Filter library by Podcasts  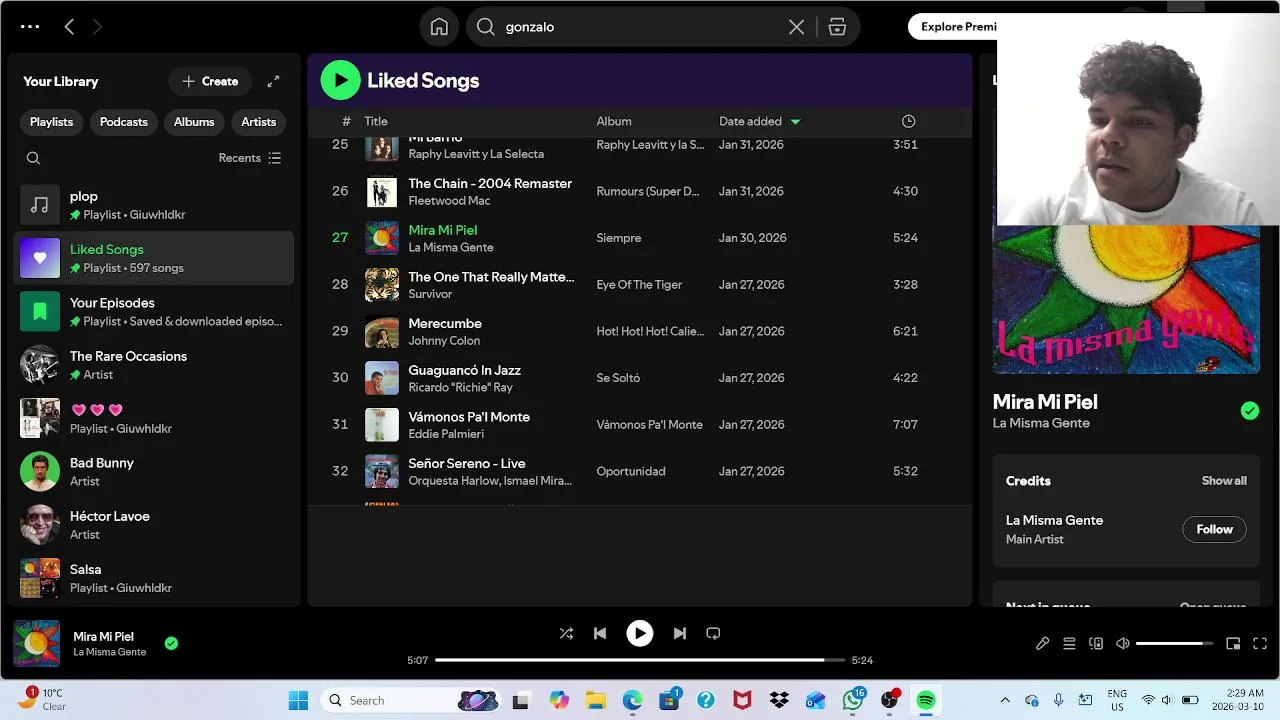coord(124,122)
